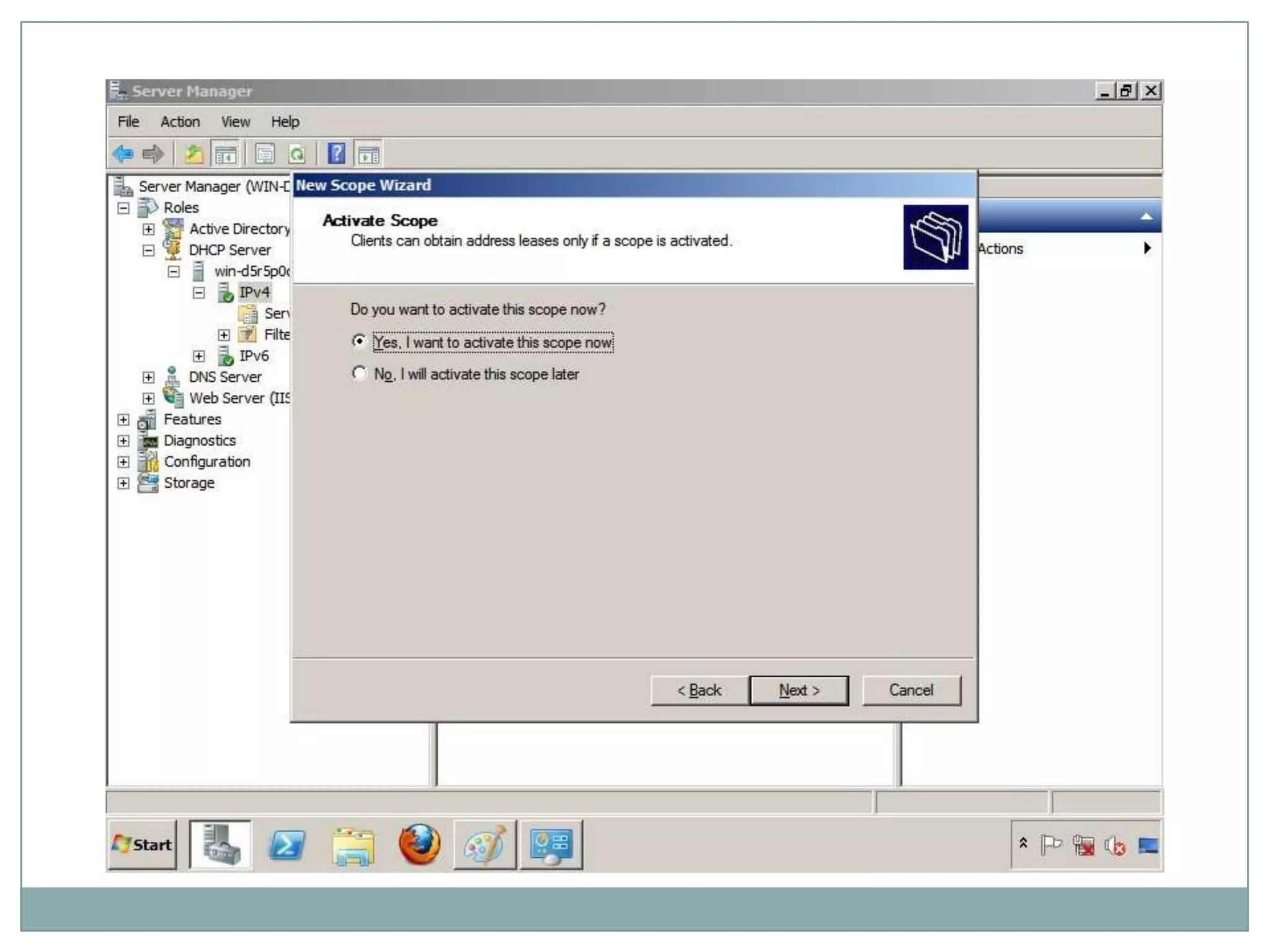Viewport: 1270px width, 952px height.
Task: Click the DNS Server role icon
Action: [x=173, y=376]
